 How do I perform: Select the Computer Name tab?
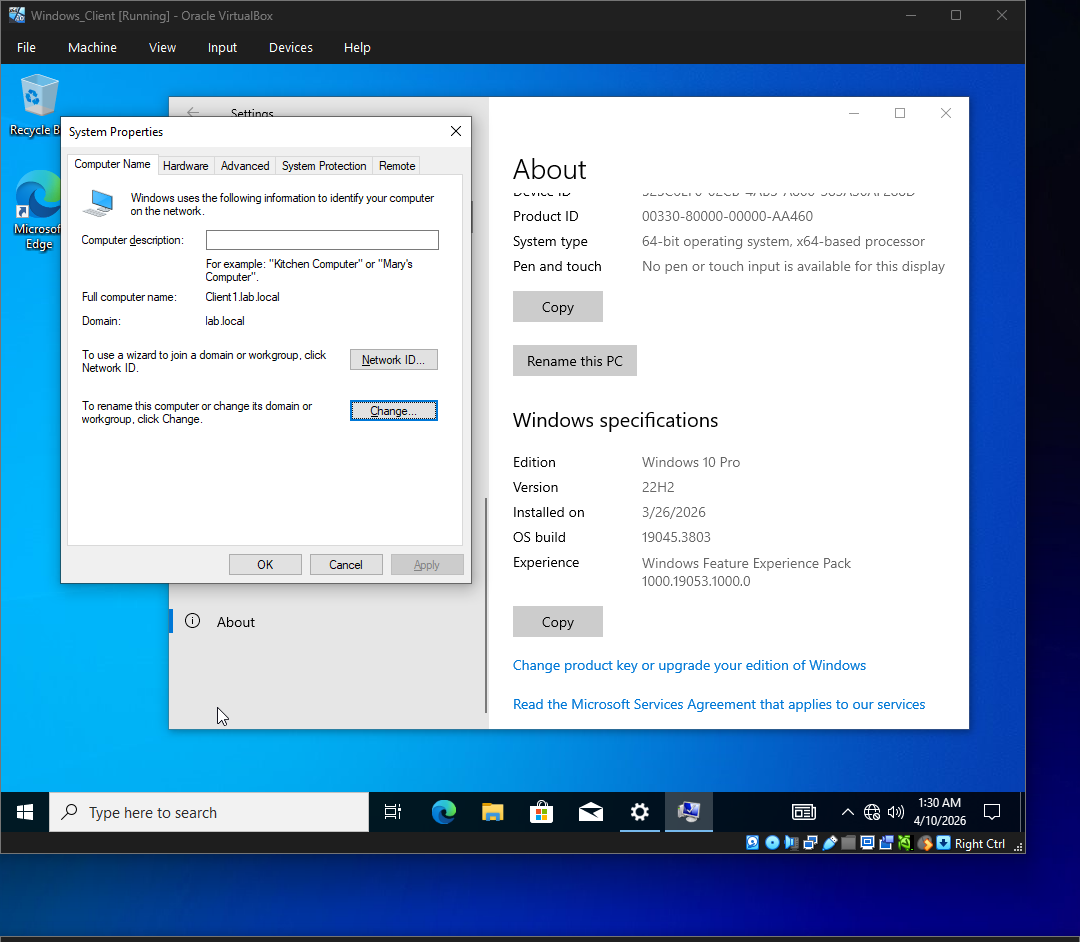[112, 164]
